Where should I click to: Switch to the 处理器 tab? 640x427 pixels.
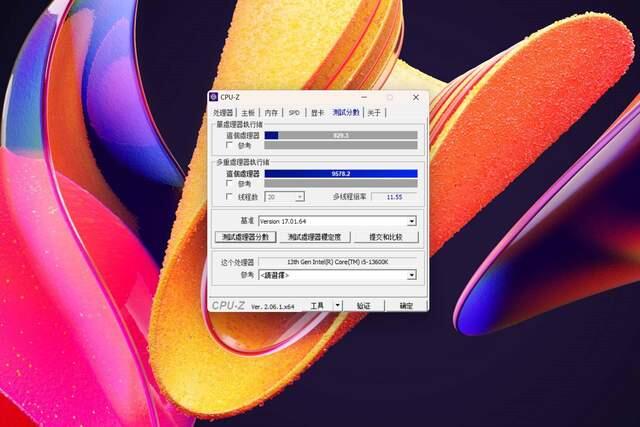(223, 113)
